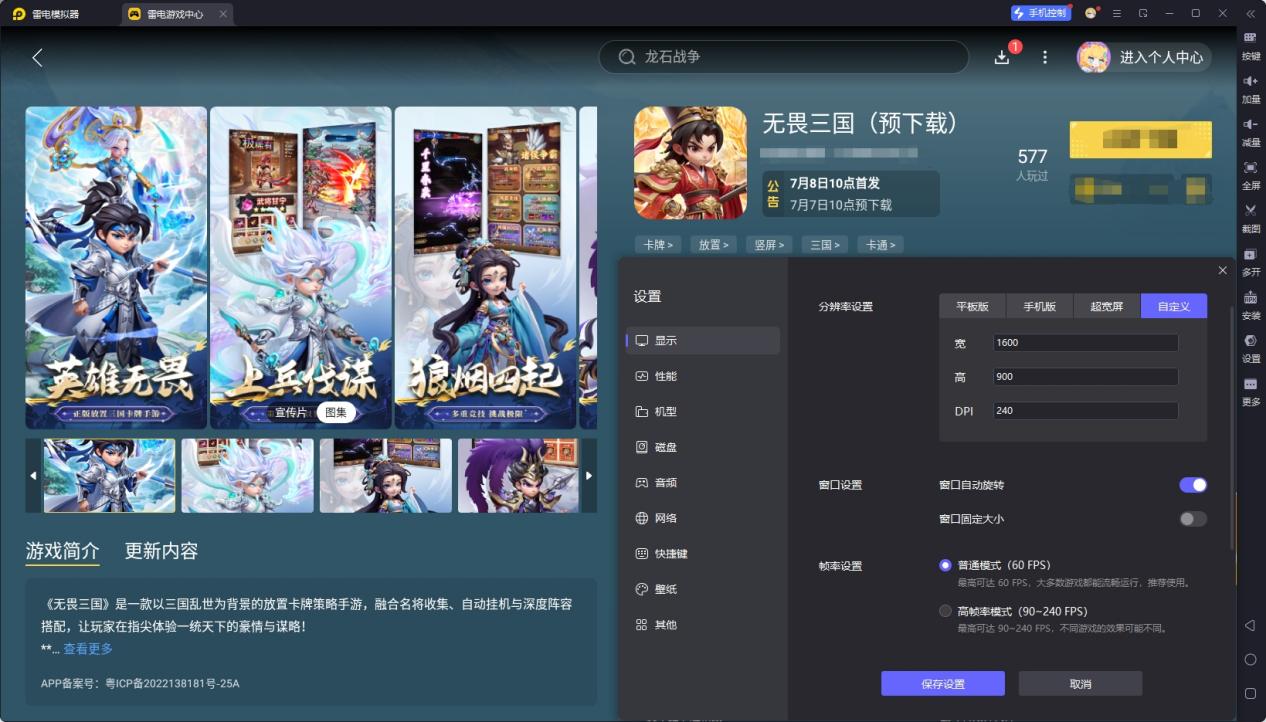The height and width of the screenshot is (722, 1266).
Task: Switch to the 手机版 resolution tab
Action: click(1039, 306)
